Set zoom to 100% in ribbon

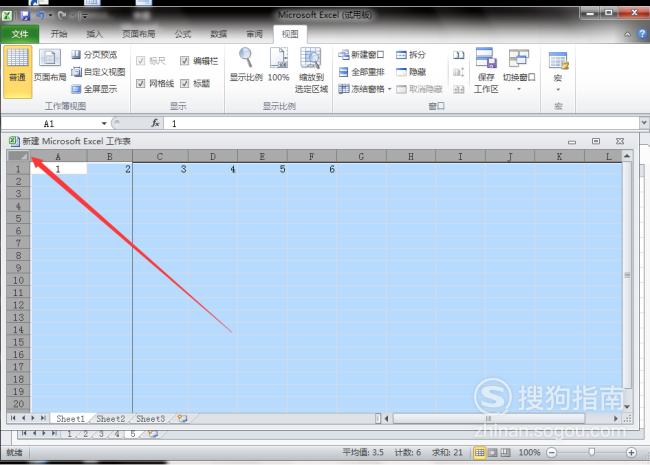[x=279, y=65]
